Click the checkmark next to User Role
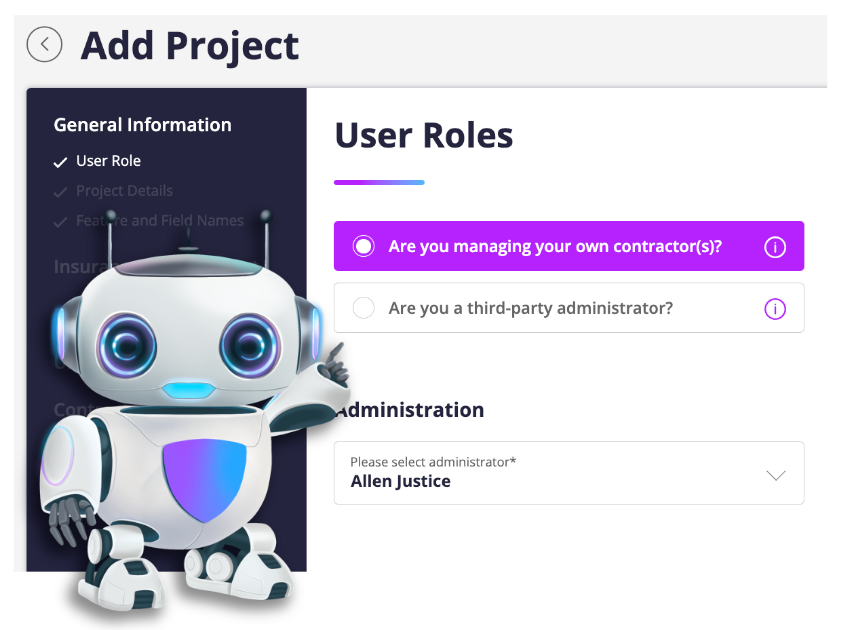 (61, 162)
